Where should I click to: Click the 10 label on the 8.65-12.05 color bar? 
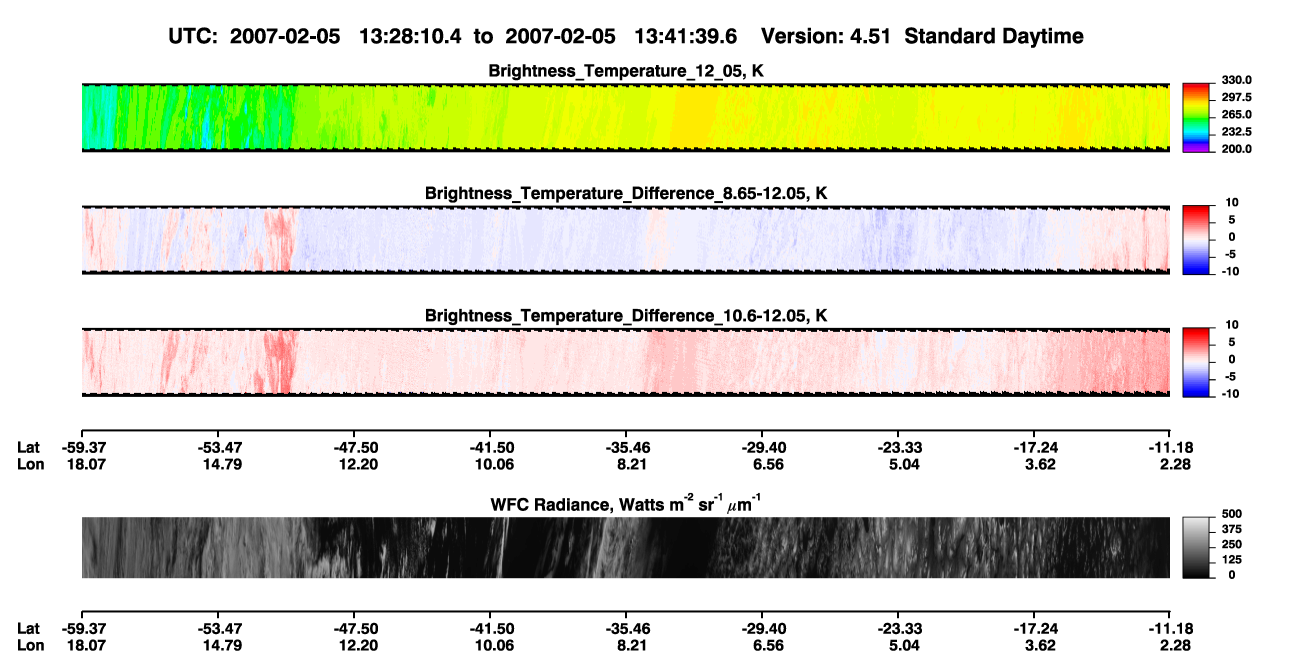pos(1233,202)
